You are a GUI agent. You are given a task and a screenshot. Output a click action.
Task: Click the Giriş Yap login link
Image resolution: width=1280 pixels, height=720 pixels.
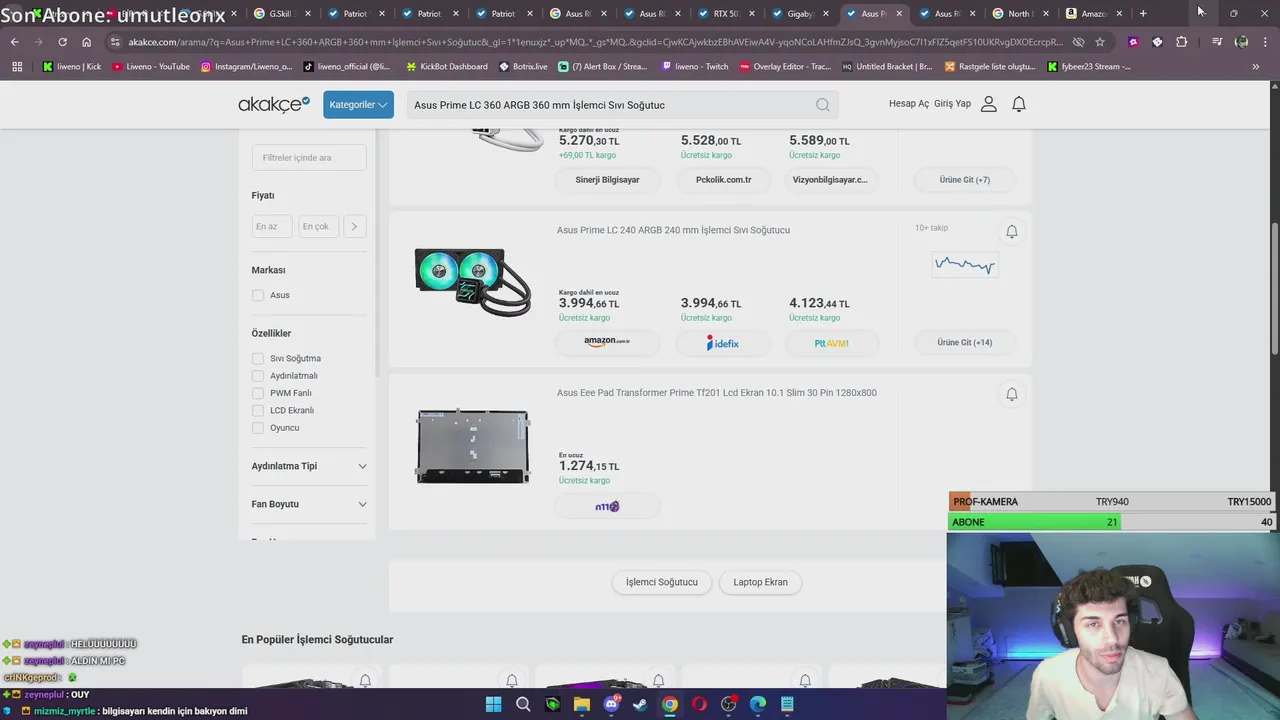point(952,104)
